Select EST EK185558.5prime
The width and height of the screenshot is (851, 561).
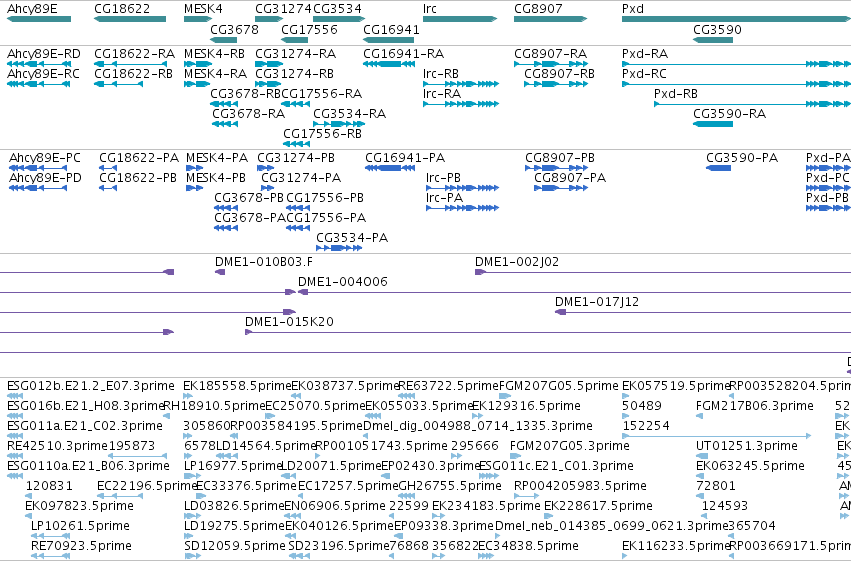(x=237, y=386)
